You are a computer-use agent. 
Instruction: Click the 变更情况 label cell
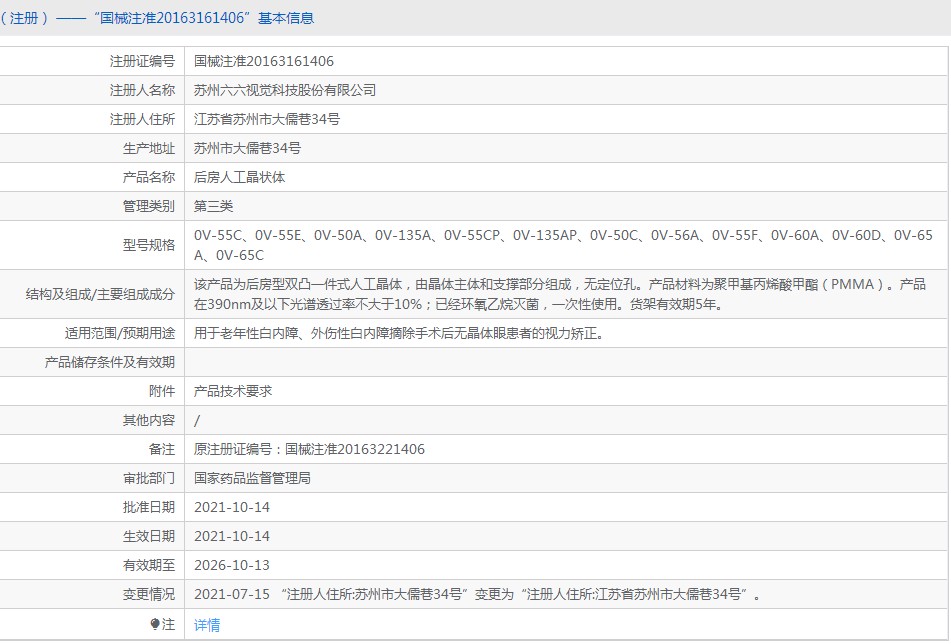[x=149, y=594]
